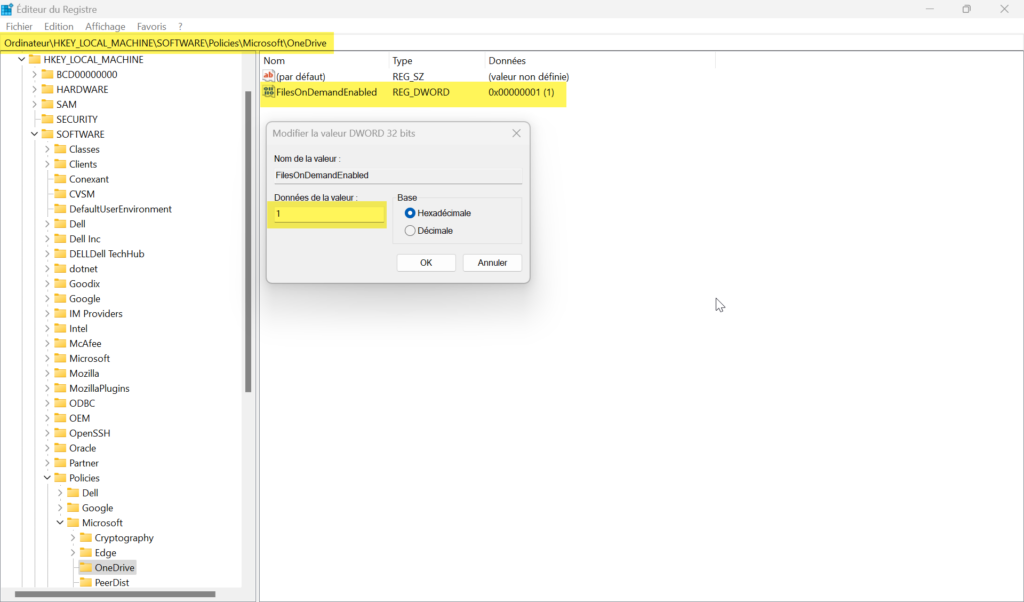Viewport: 1024px width, 602px height.
Task: Expand the BCD00000000 key node
Action: (x=34, y=74)
